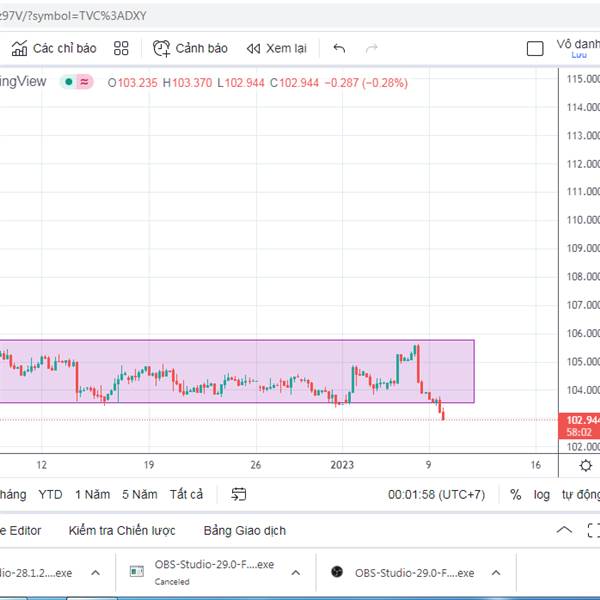The height and width of the screenshot is (600, 600).
Task: Redo the chart action
Action: pos(372,48)
